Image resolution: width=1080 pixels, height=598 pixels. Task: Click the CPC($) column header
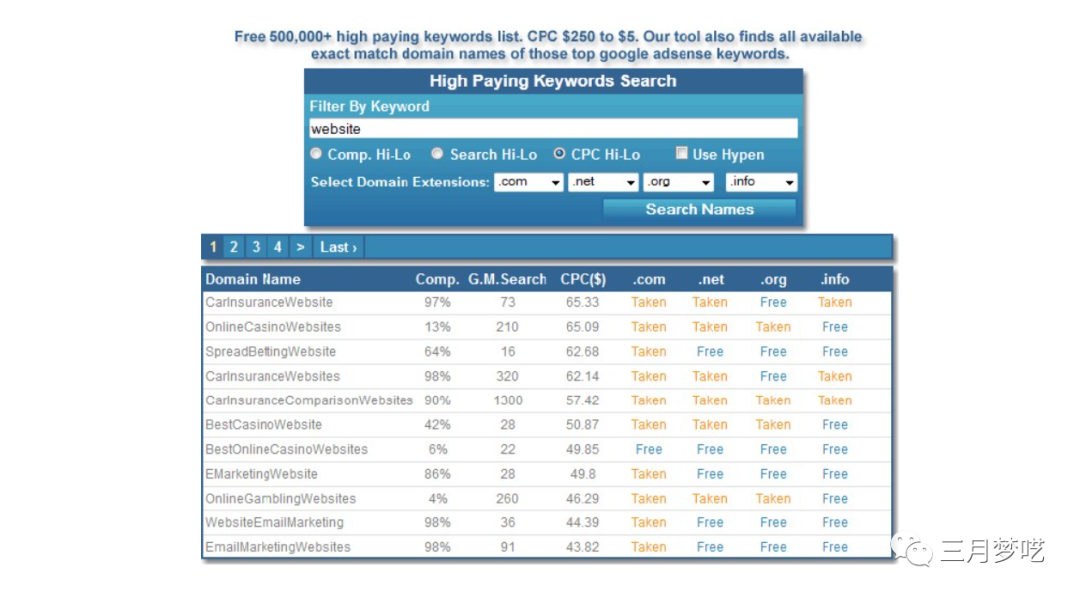[x=583, y=279]
